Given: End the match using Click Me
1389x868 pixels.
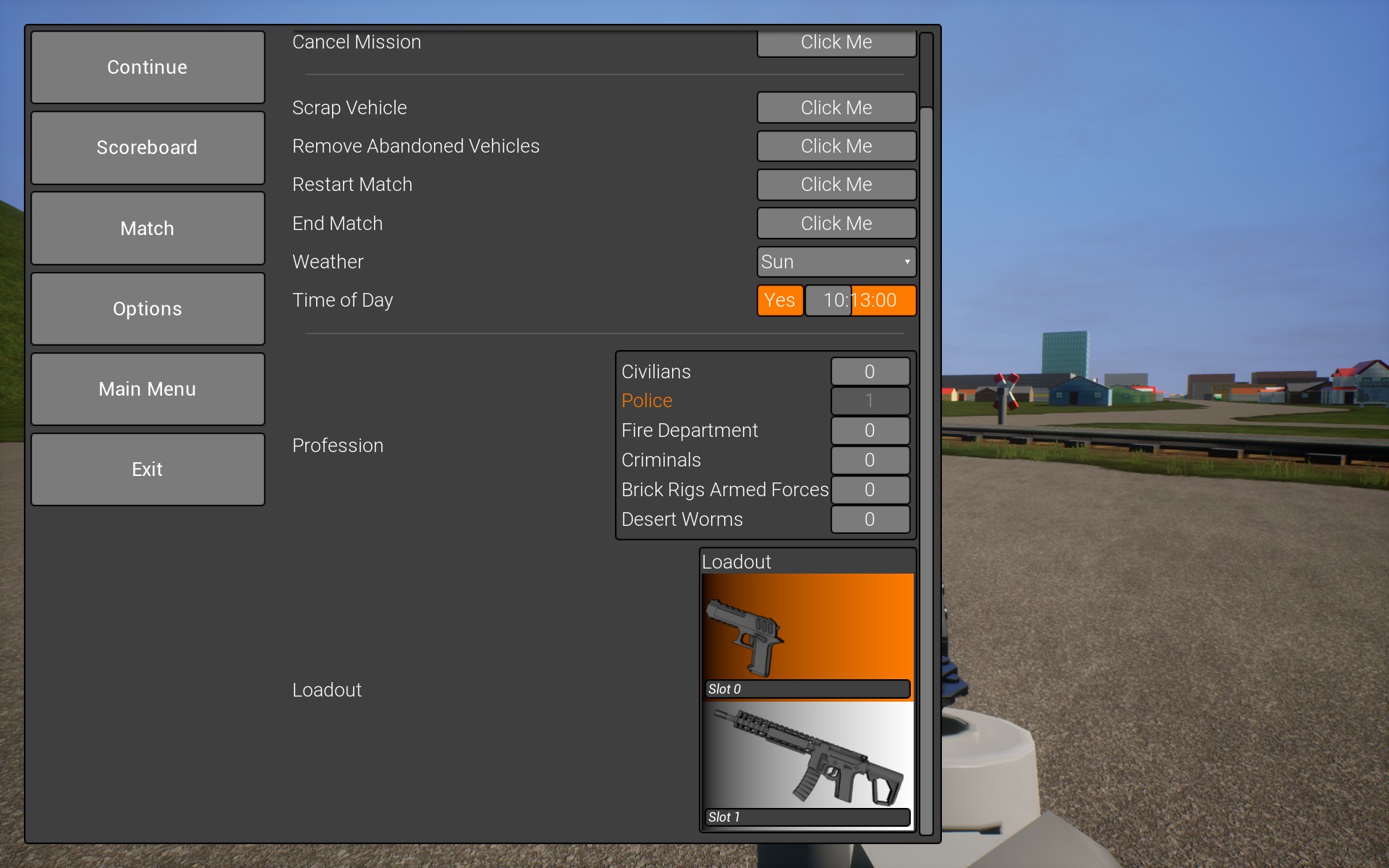Looking at the screenshot, I should pos(836,224).
